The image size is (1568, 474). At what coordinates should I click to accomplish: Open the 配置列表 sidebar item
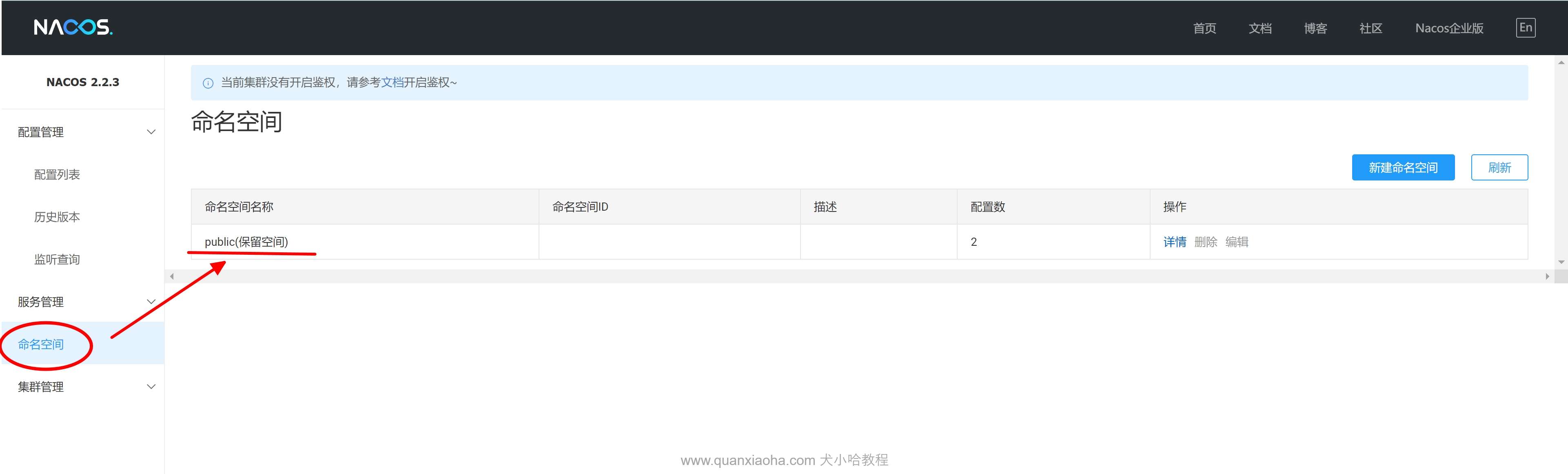coord(57,175)
